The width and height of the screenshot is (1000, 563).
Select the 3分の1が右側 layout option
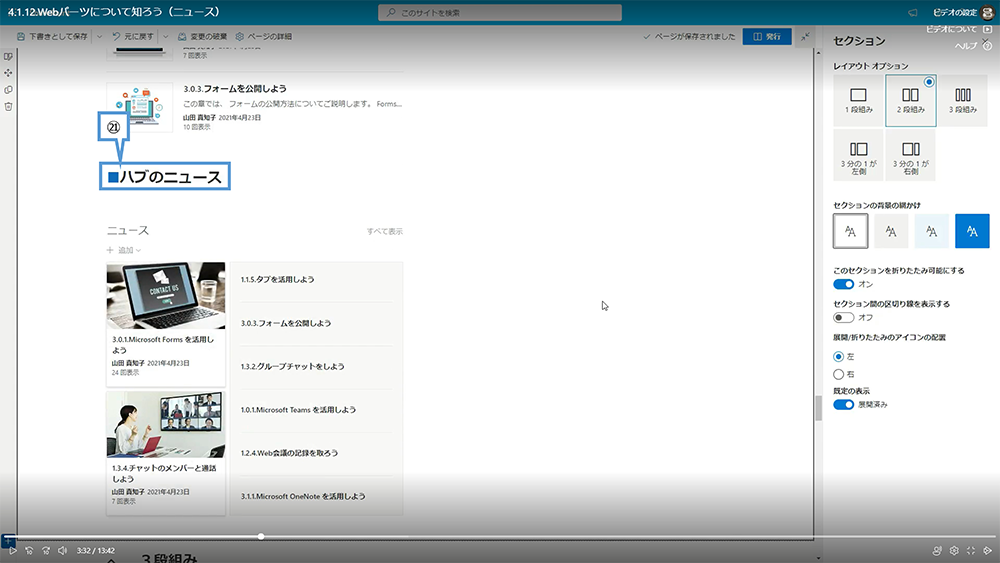[x=910, y=155]
